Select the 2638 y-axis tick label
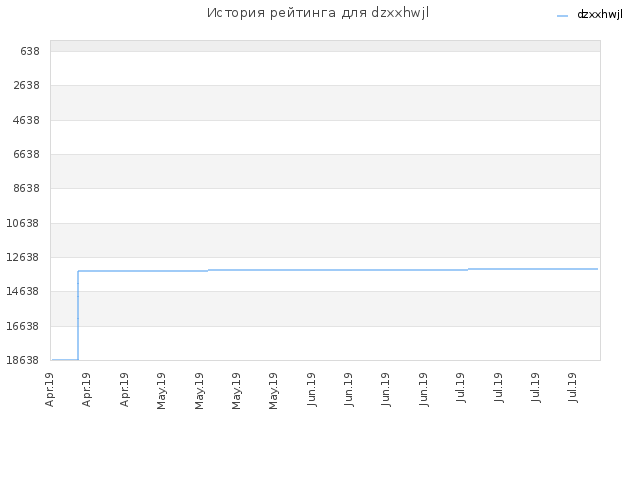This screenshot has width=640, height=480. (x=26, y=85)
